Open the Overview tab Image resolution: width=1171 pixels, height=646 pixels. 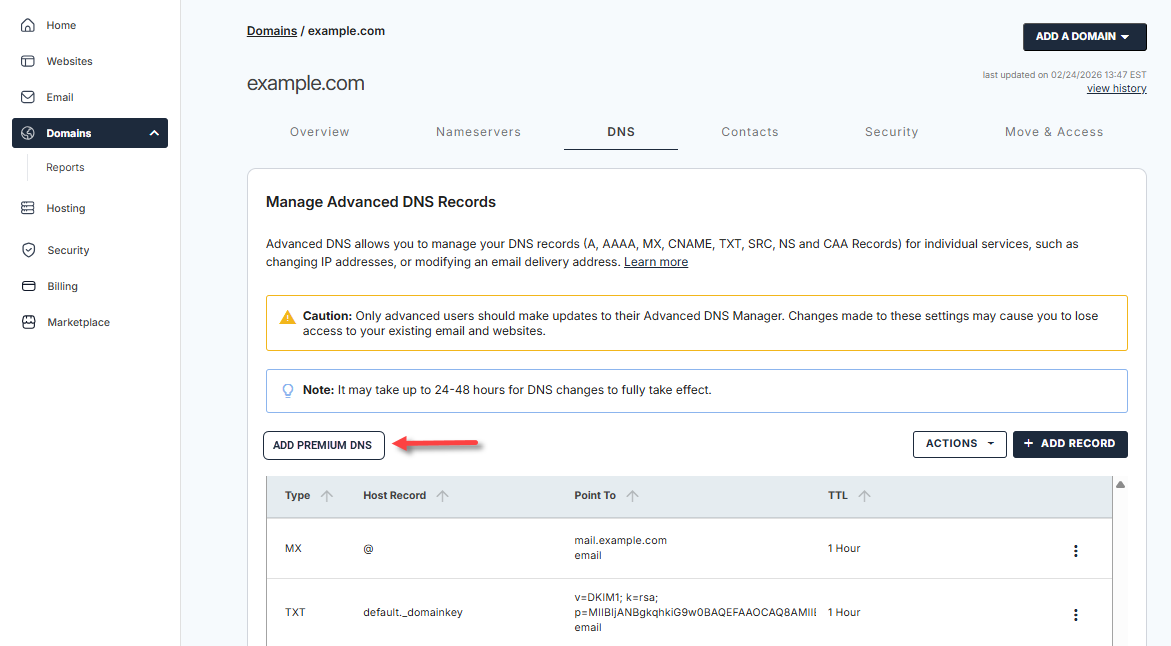point(319,131)
